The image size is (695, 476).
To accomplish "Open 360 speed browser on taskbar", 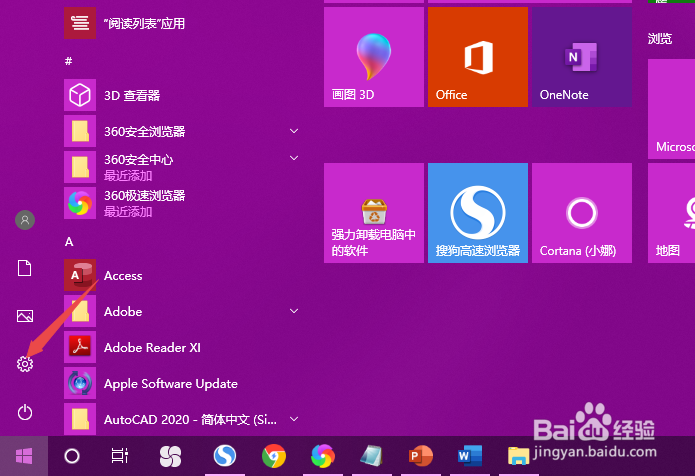I will click(323, 456).
